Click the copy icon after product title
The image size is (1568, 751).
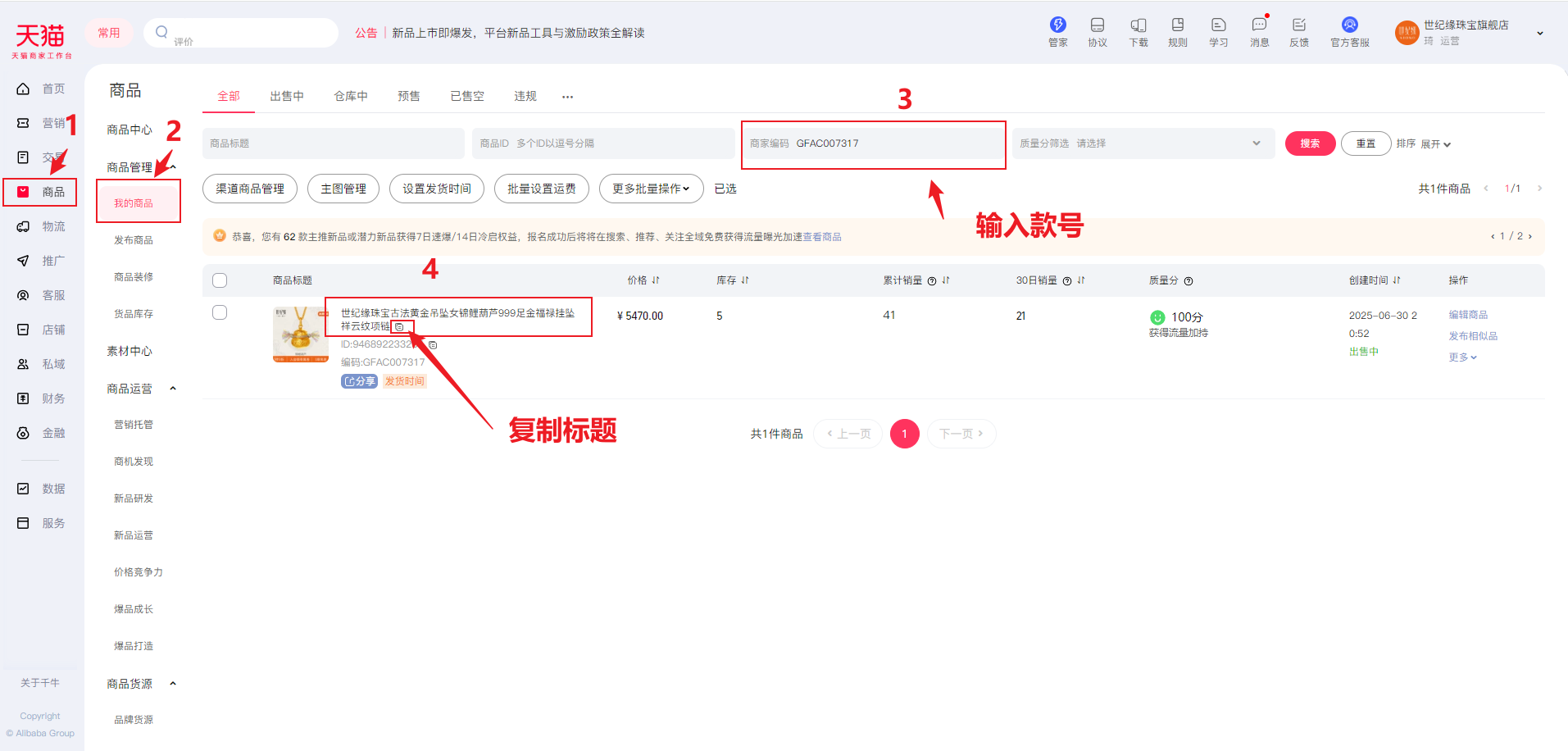(x=399, y=327)
